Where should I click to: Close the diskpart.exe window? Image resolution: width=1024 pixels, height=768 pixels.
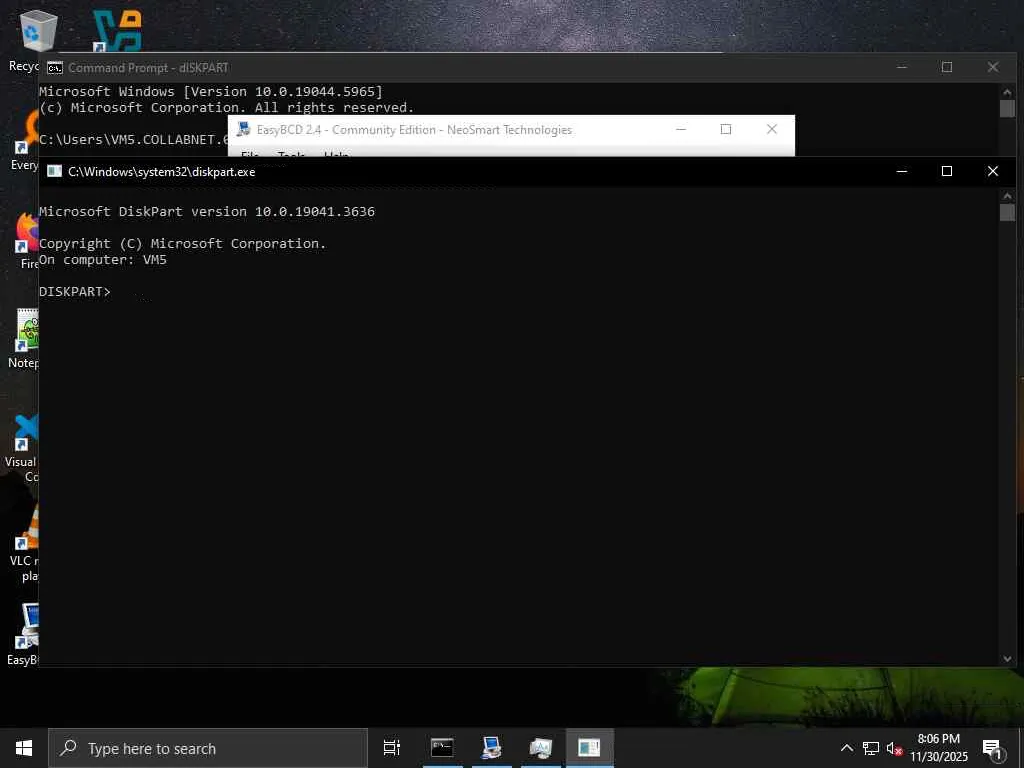(993, 171)
